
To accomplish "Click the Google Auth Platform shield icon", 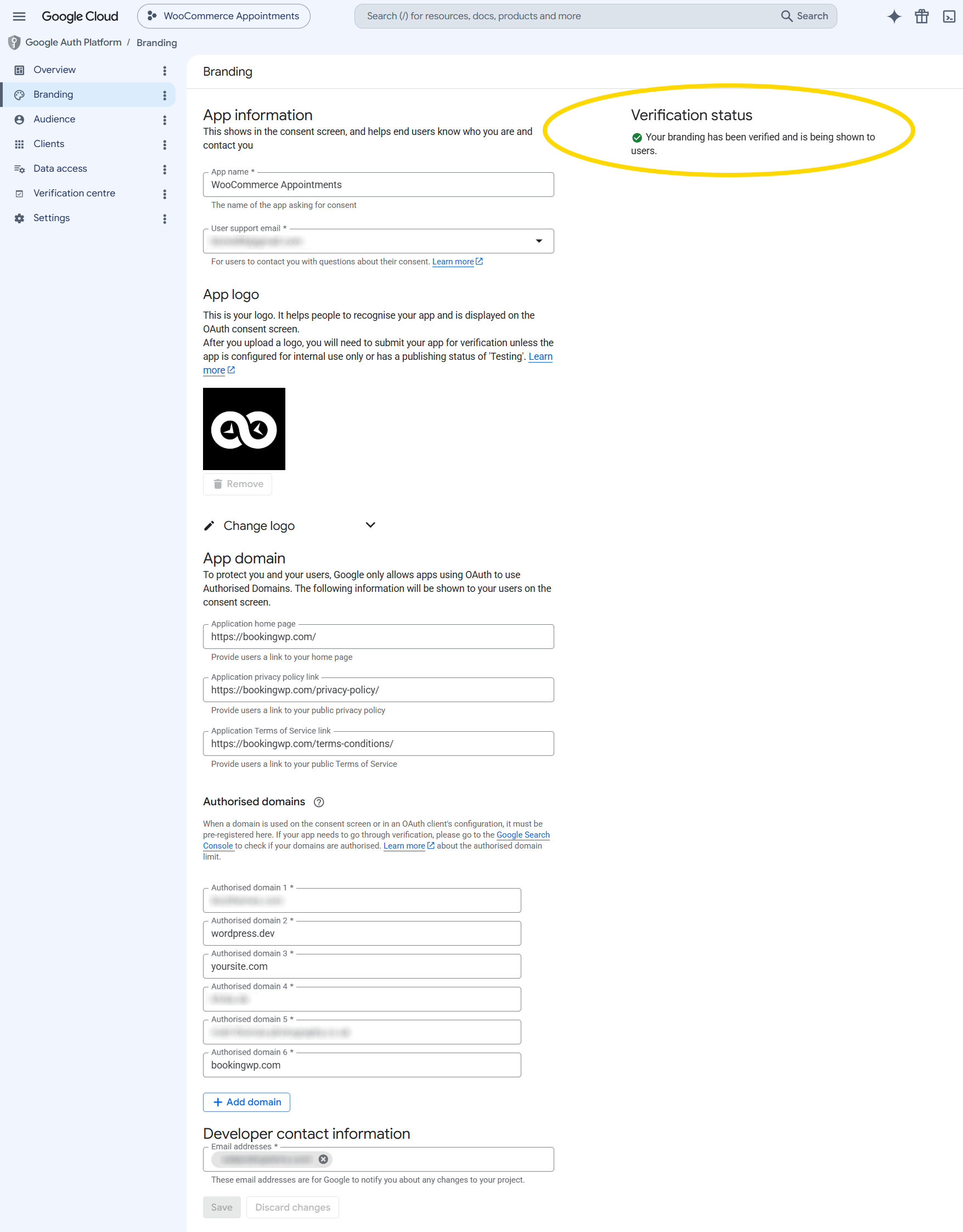I will tap(14, 42).
